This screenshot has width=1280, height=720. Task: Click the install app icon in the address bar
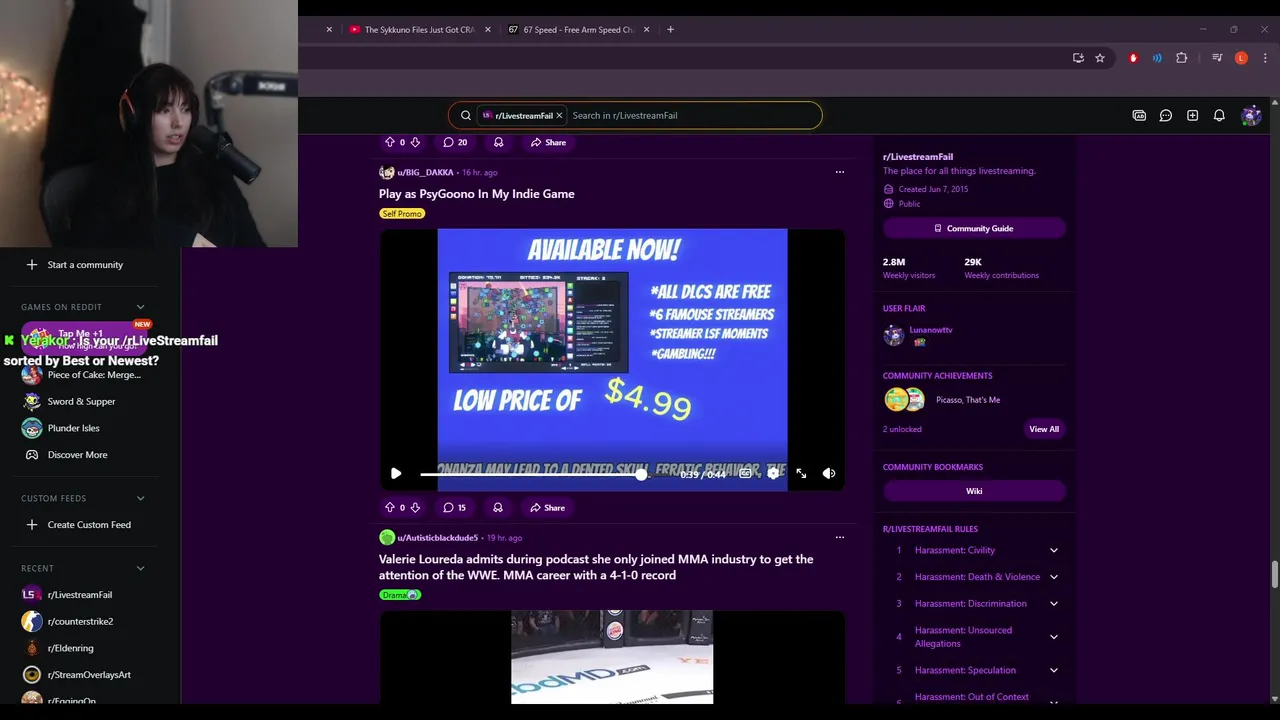pos(1078,58)
